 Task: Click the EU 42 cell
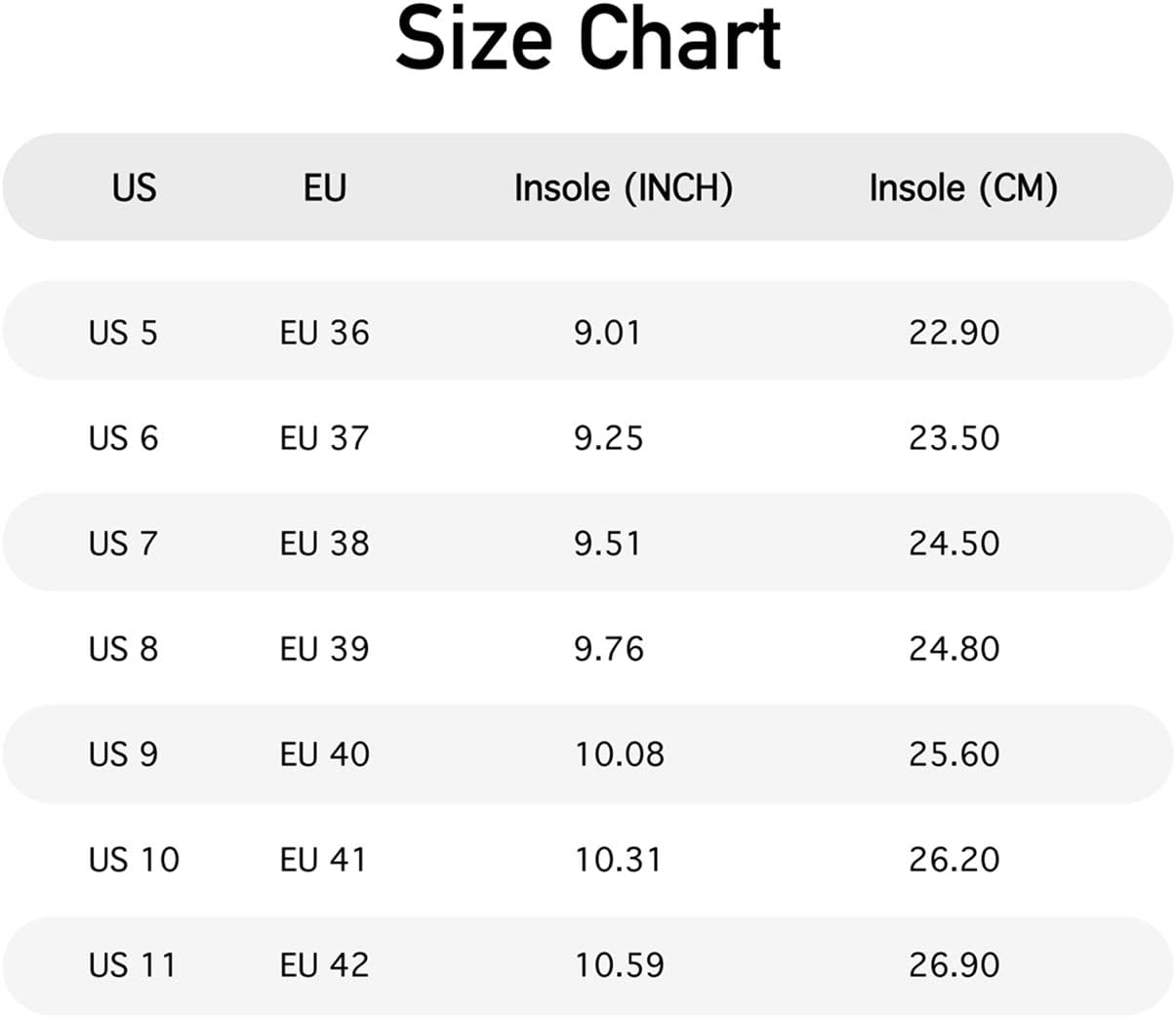pyautogui.click(x=324, y=965)
